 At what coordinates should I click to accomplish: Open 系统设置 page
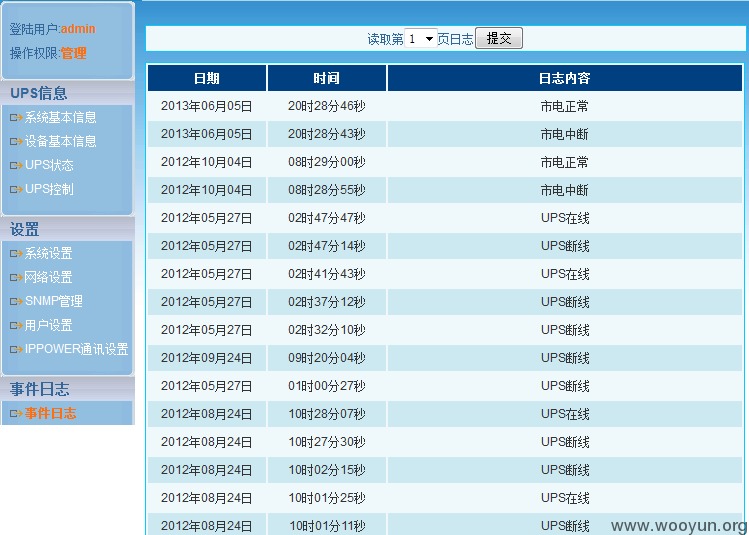(49, 253)
